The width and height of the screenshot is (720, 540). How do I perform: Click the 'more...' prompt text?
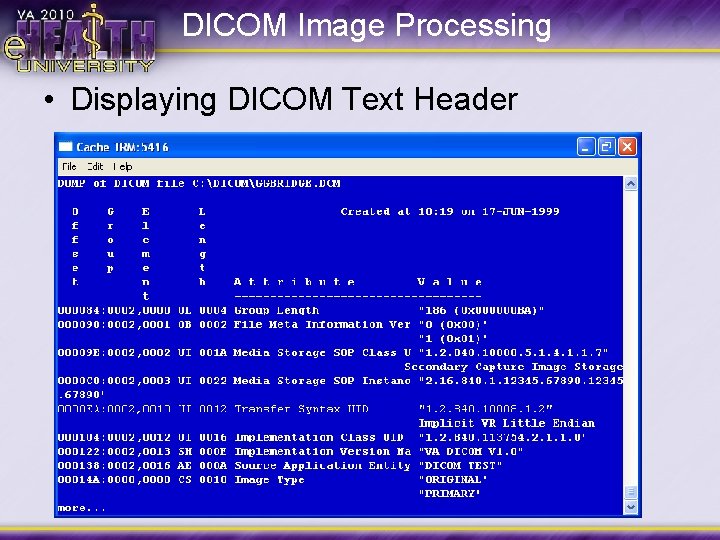pyautogui.click(x=81, y=508)
